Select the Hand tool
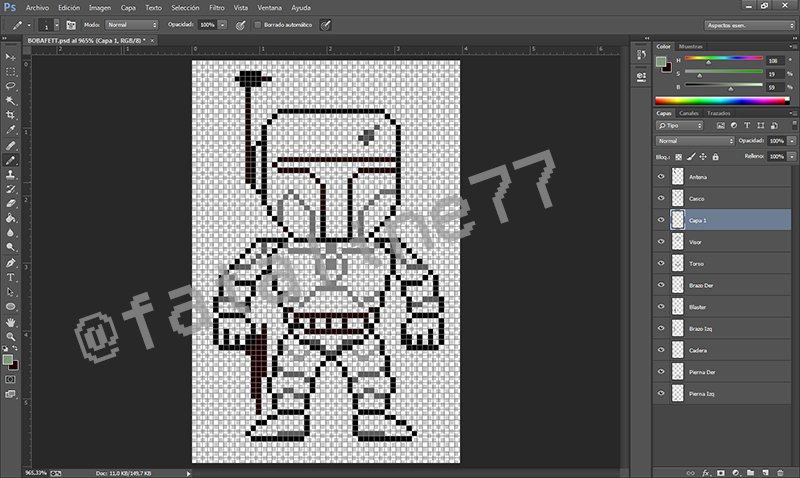This screenshot has width=800, height=478. click(10, 322)
